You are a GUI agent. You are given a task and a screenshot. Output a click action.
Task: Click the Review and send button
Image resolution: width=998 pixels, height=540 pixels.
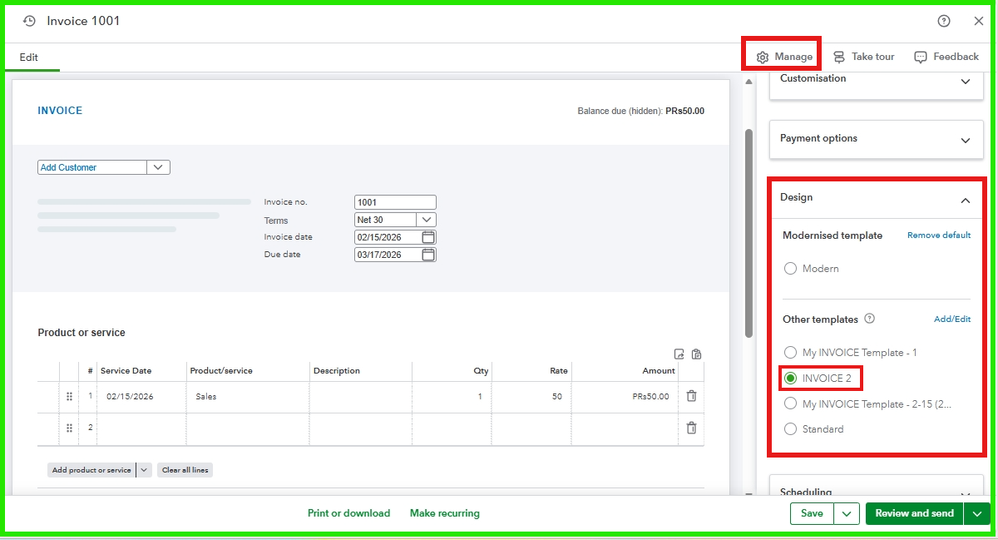(x=915, y=513)
